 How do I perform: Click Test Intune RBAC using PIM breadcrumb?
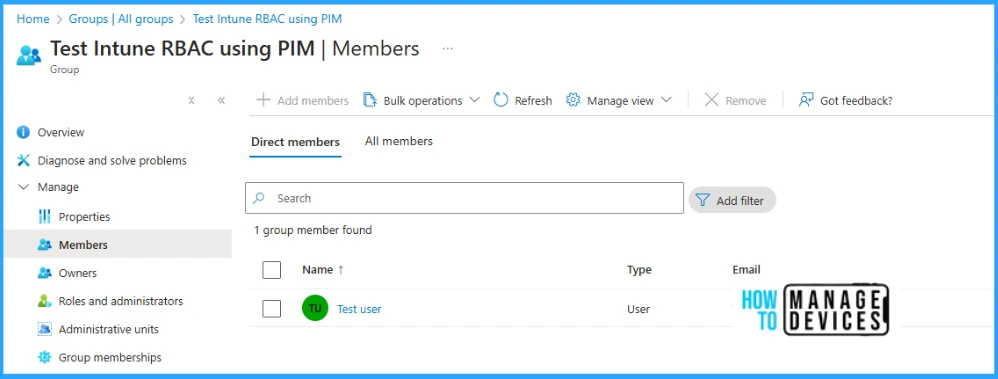267,19
